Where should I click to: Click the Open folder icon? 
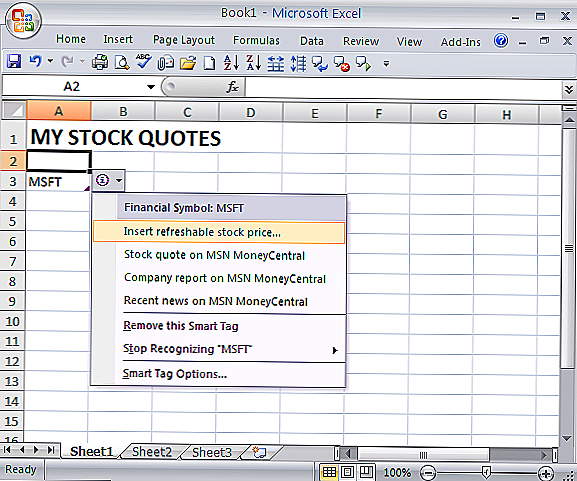188,63
